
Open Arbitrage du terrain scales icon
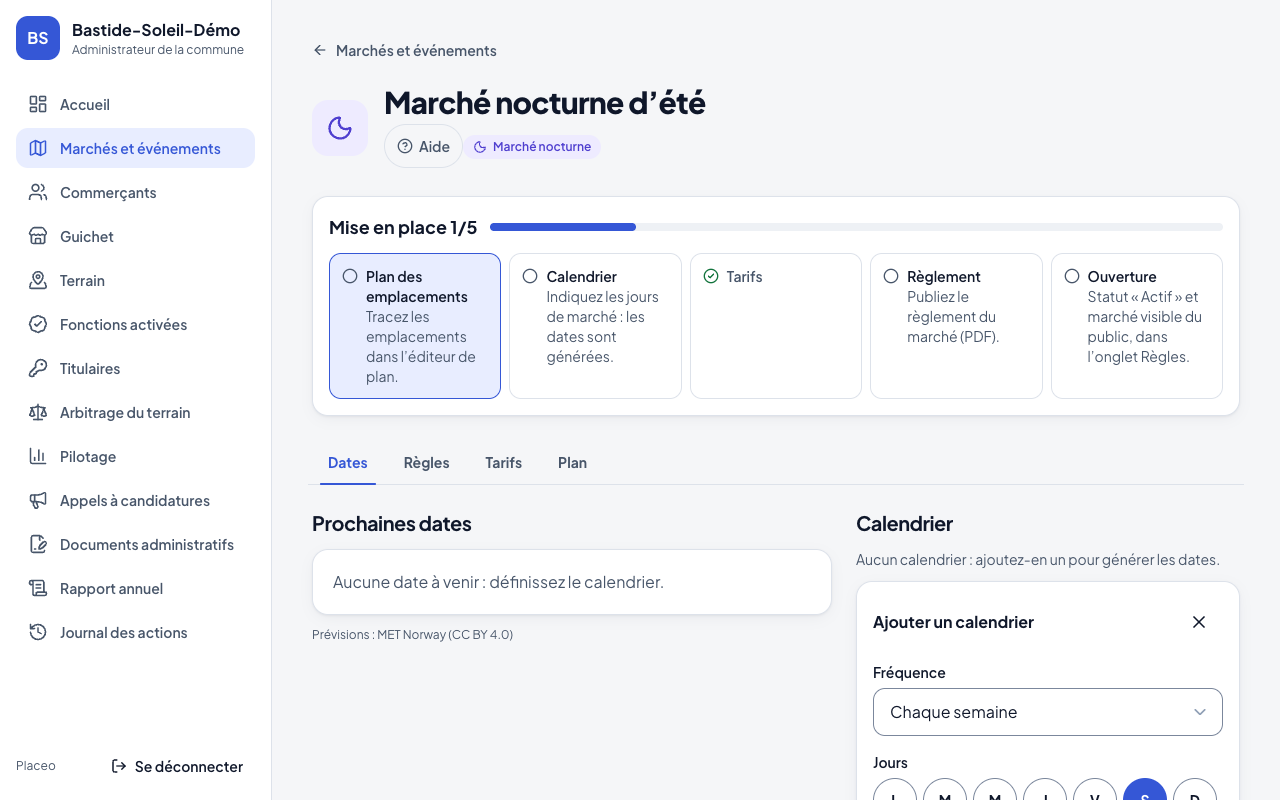pos(38,412)
